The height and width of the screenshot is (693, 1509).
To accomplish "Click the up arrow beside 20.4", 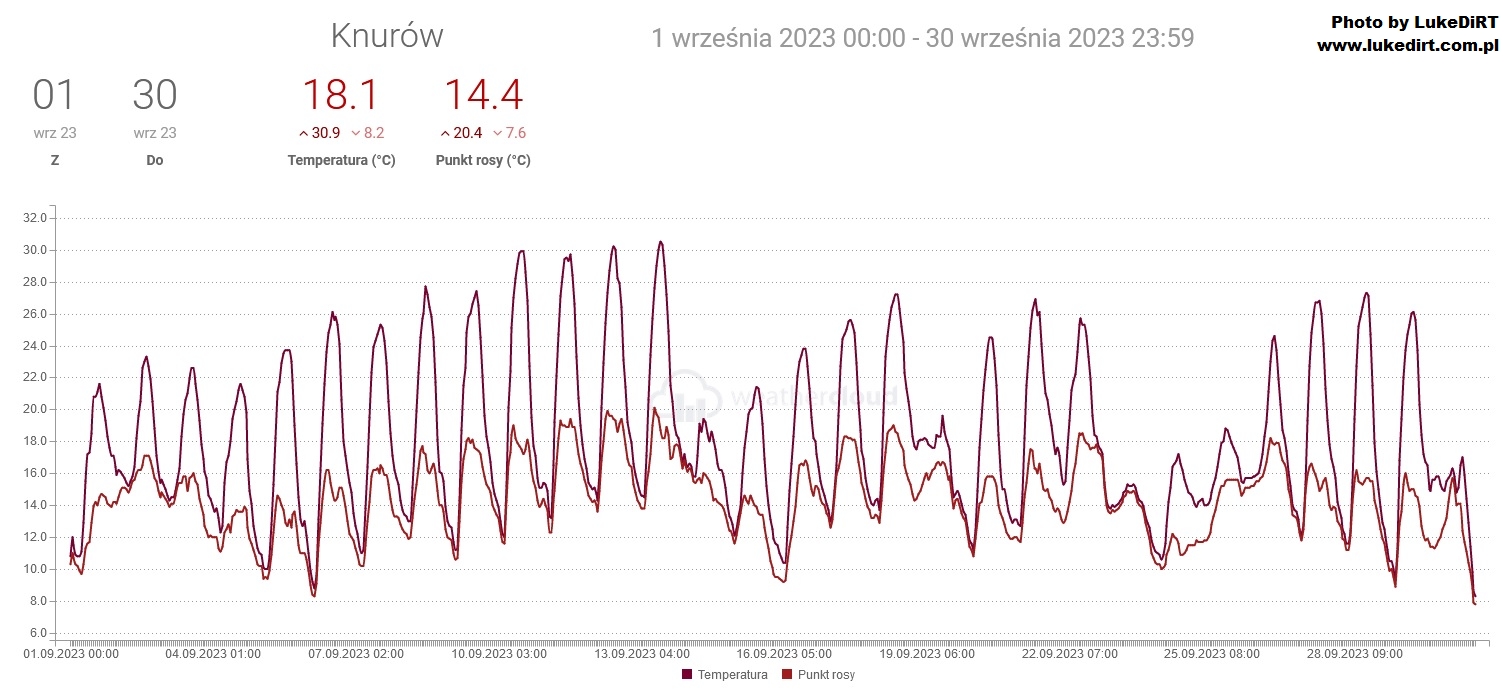I will tap(445, 133).
